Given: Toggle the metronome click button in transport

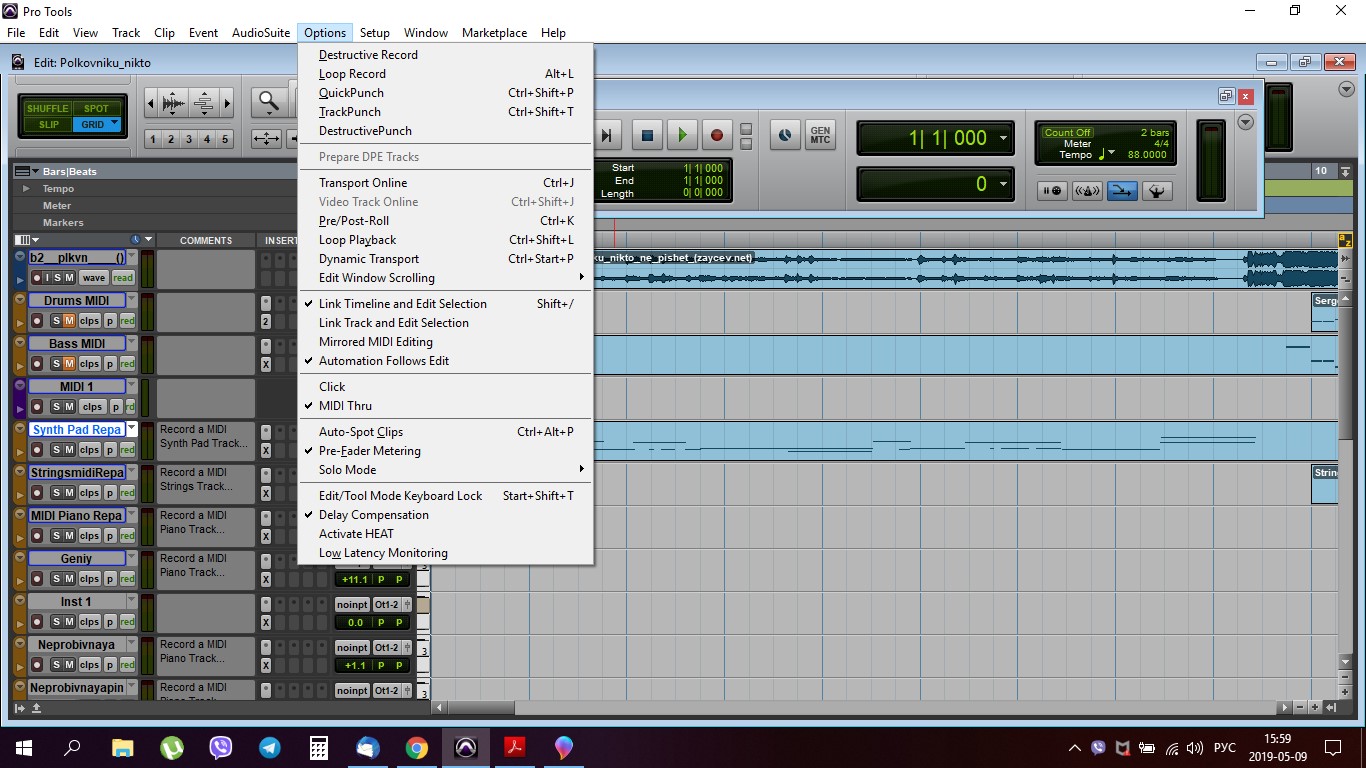Looking at the screenshot, I should (1087, 190).
